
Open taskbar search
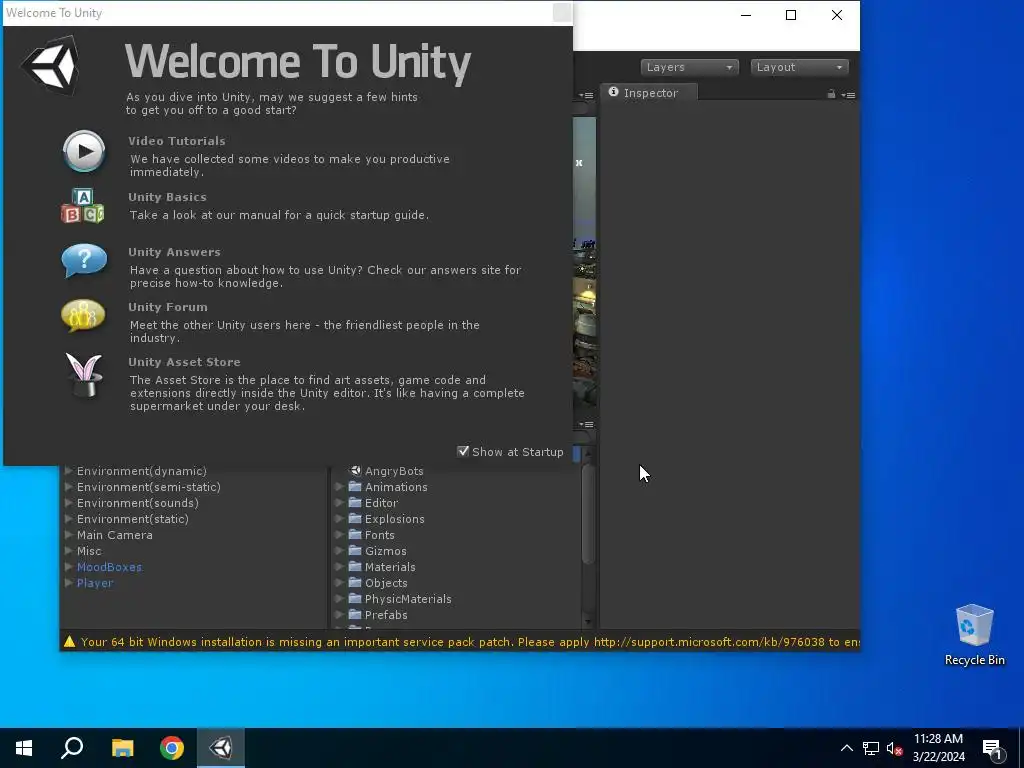point(72,748)
